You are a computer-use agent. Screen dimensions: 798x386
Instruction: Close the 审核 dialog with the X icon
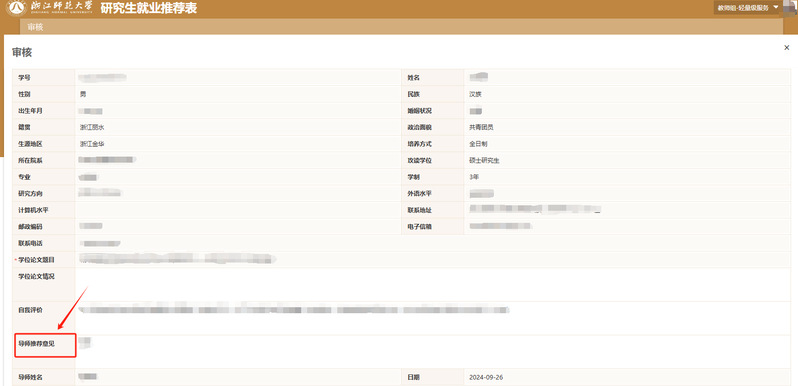tap(787, 47)
